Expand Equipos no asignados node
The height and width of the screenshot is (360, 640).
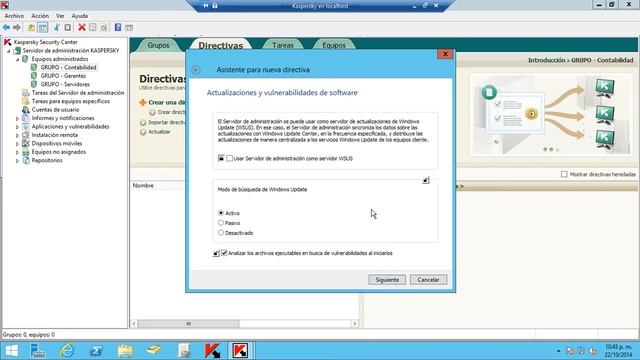18,152
